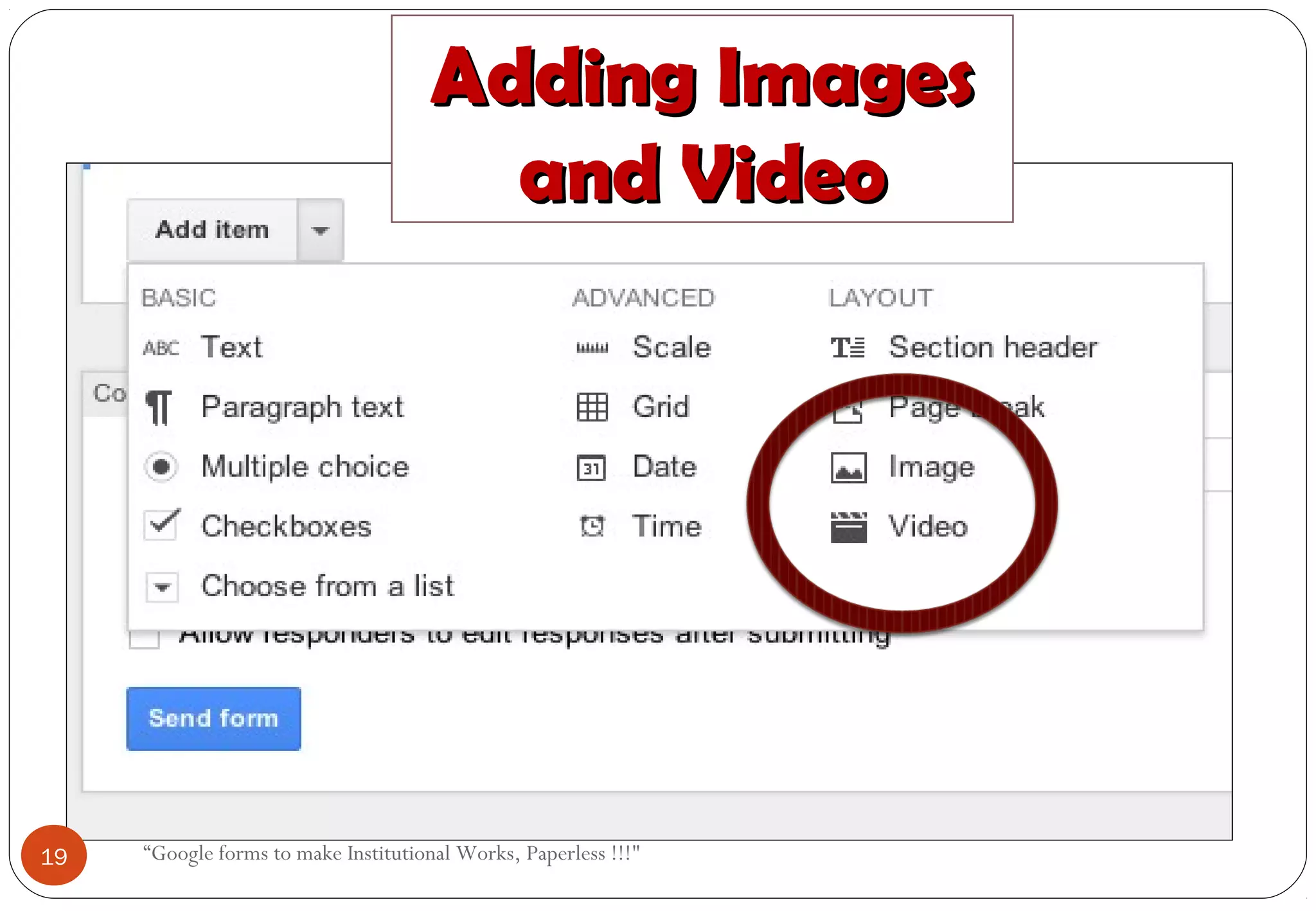Click the Send form button

213,718
